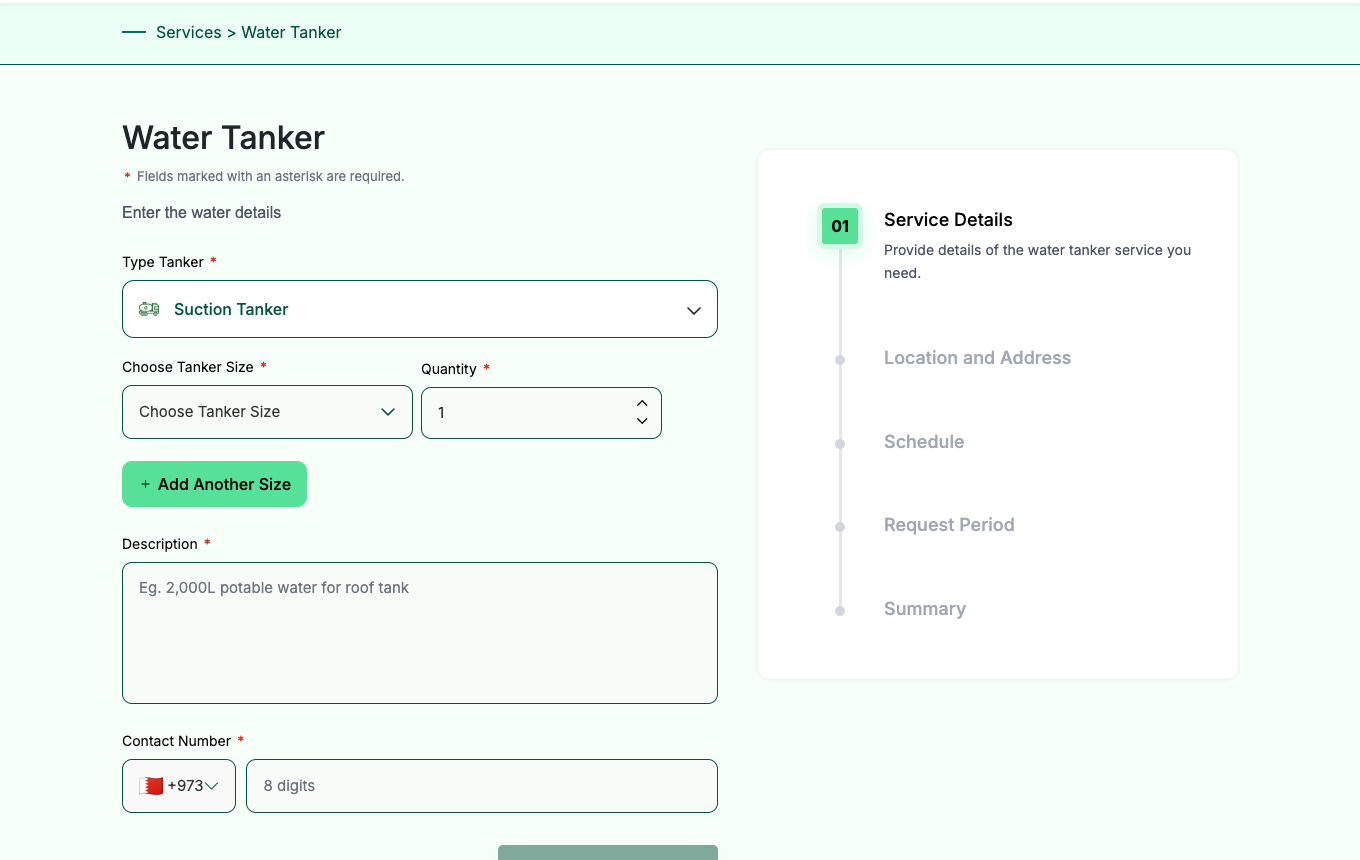
Task: Click the Quantity input field
Action: tap(541, 413)
